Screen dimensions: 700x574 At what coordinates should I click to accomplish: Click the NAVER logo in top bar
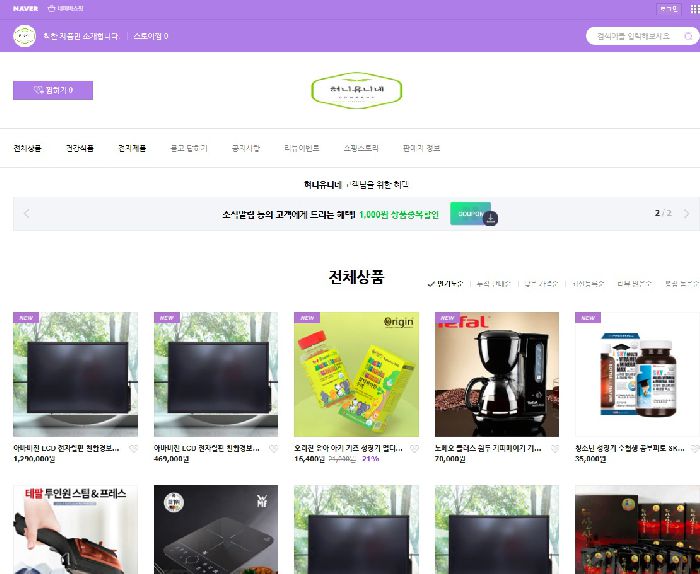26,8
